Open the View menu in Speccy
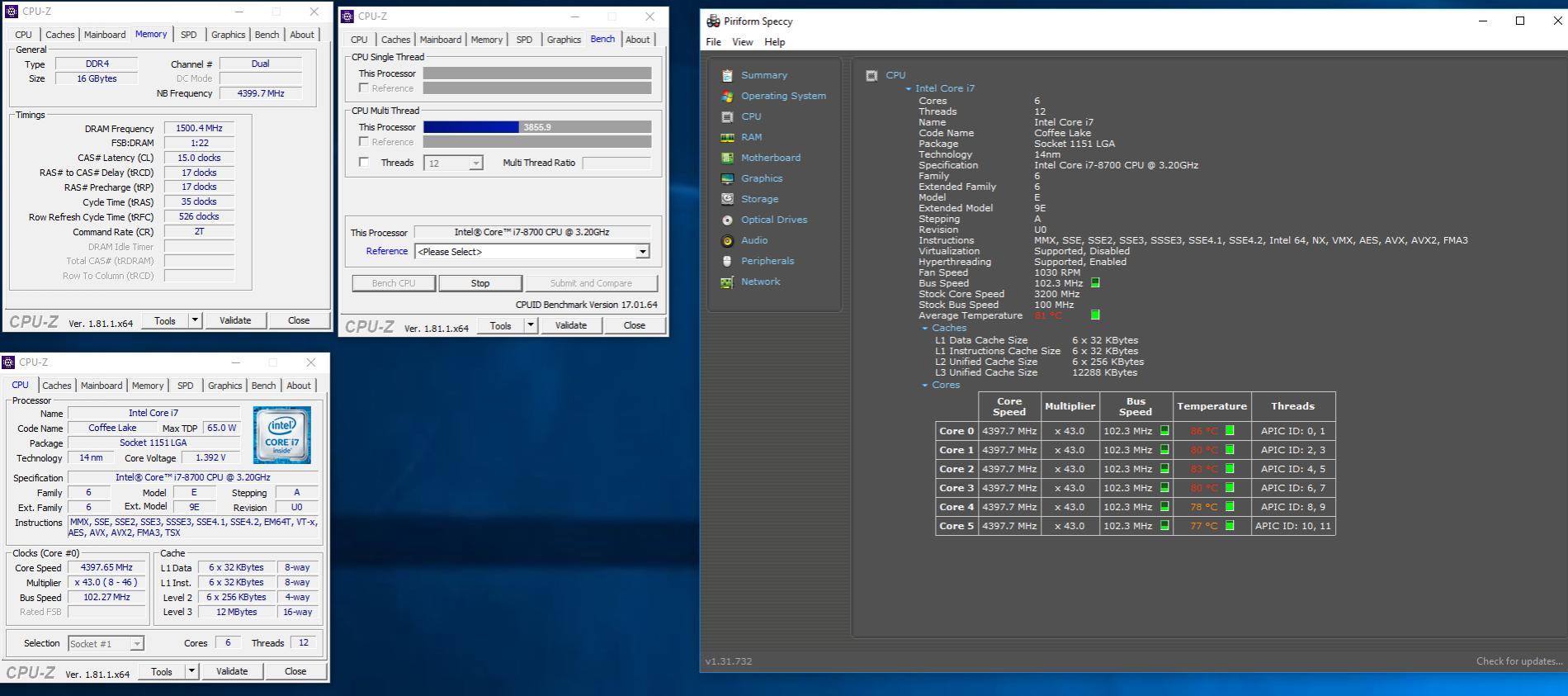The height and width of the screenshot is (696, 1568). 742,42
